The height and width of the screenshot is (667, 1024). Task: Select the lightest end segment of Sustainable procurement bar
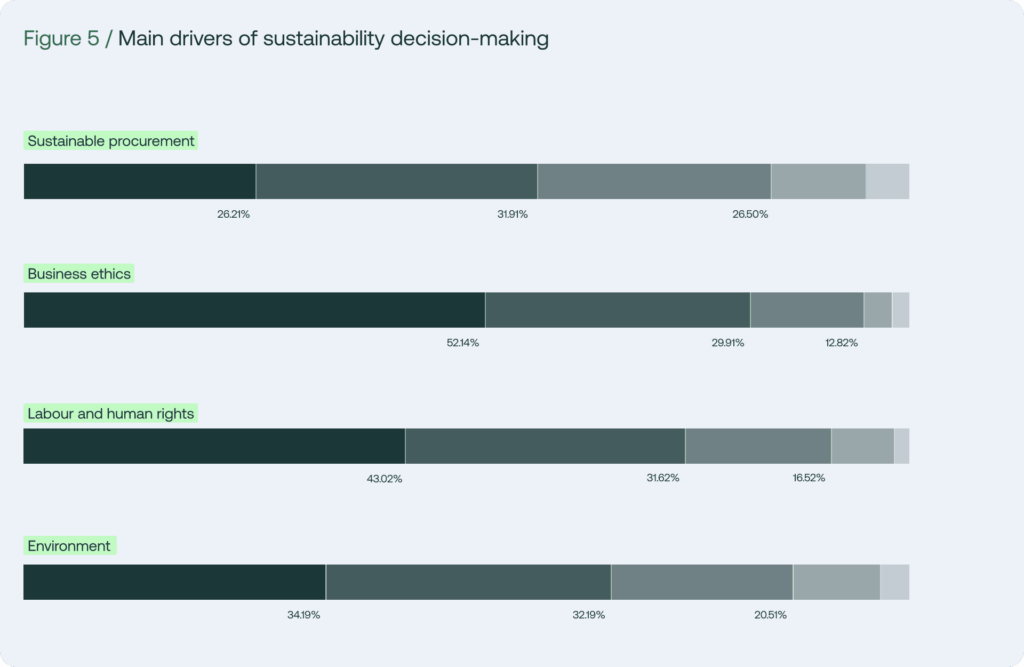click(x=888, y=182)
